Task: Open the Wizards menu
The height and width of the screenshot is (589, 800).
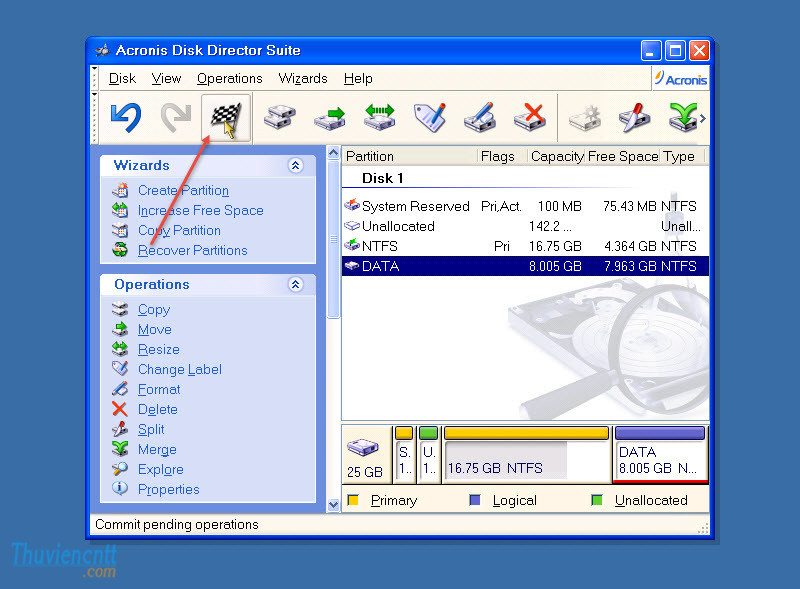Action: (303, 79)
